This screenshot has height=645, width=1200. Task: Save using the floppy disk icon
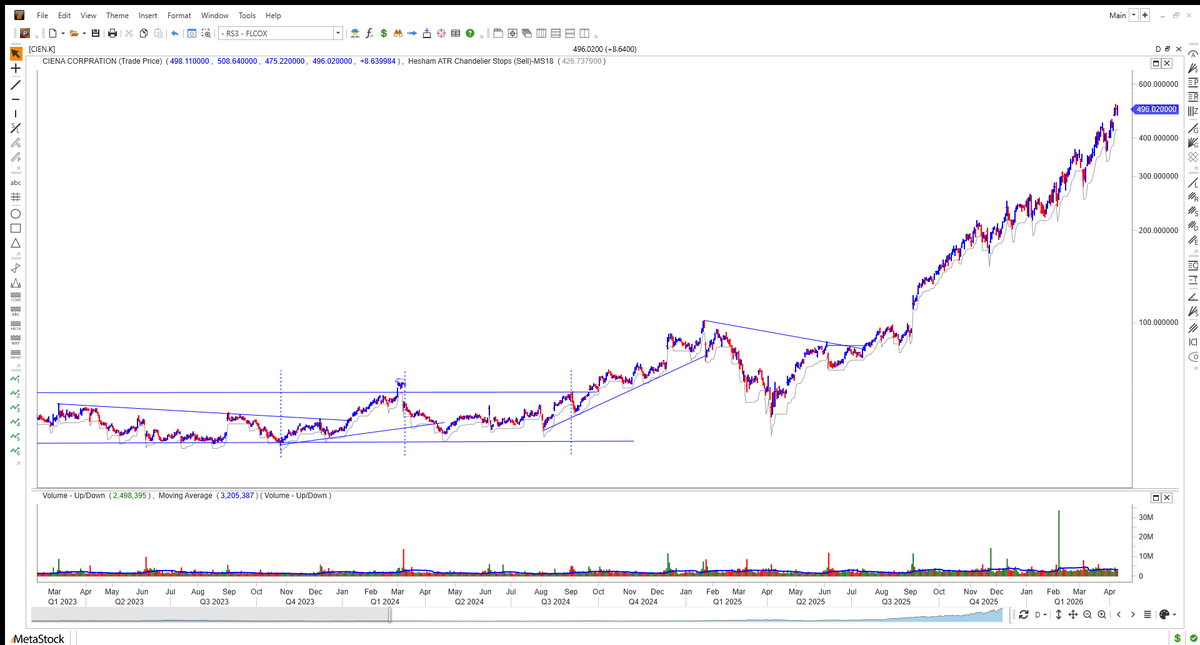[x=96, y=33]
